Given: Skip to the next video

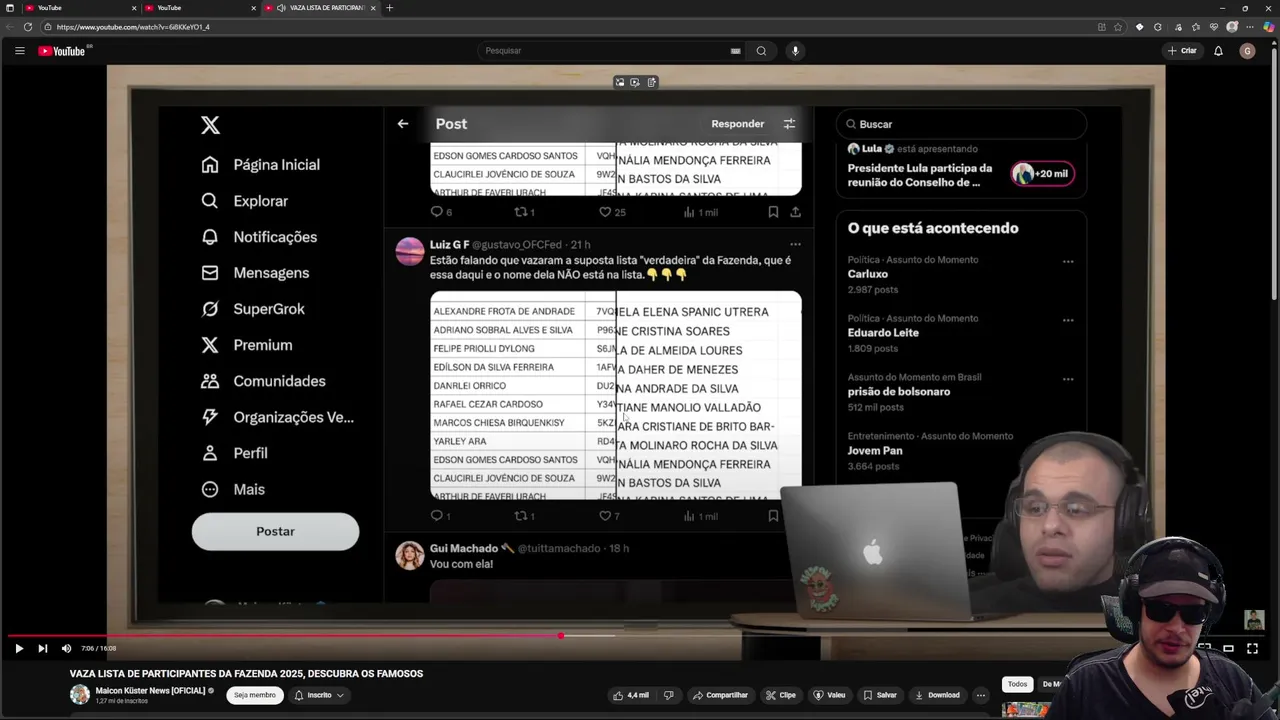Looking at the screenshot, I should coord(42,648).
